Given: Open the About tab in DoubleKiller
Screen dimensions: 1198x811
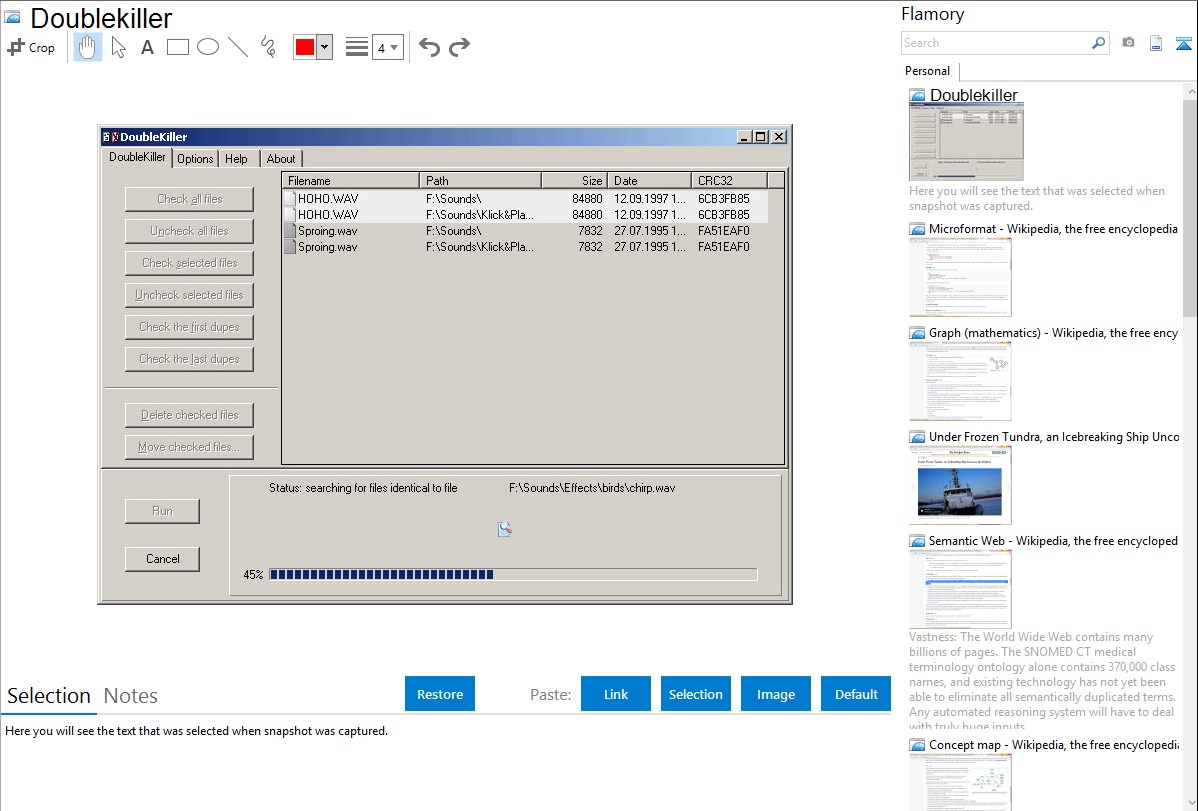Looking at the screenshot, I should tap(280, 159).
